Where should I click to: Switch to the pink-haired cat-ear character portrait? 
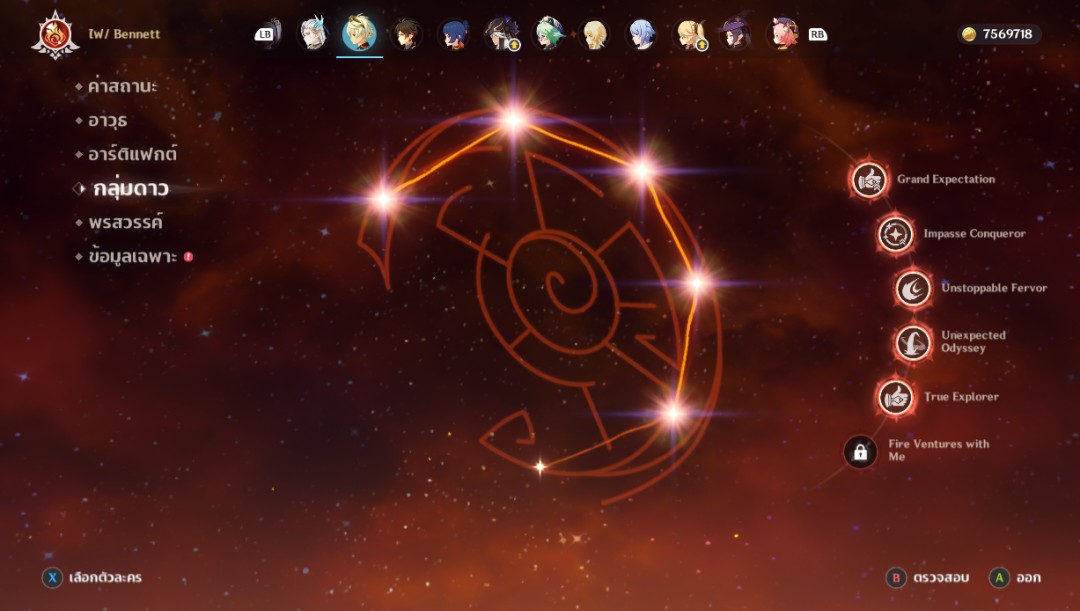tap(782, 34)
